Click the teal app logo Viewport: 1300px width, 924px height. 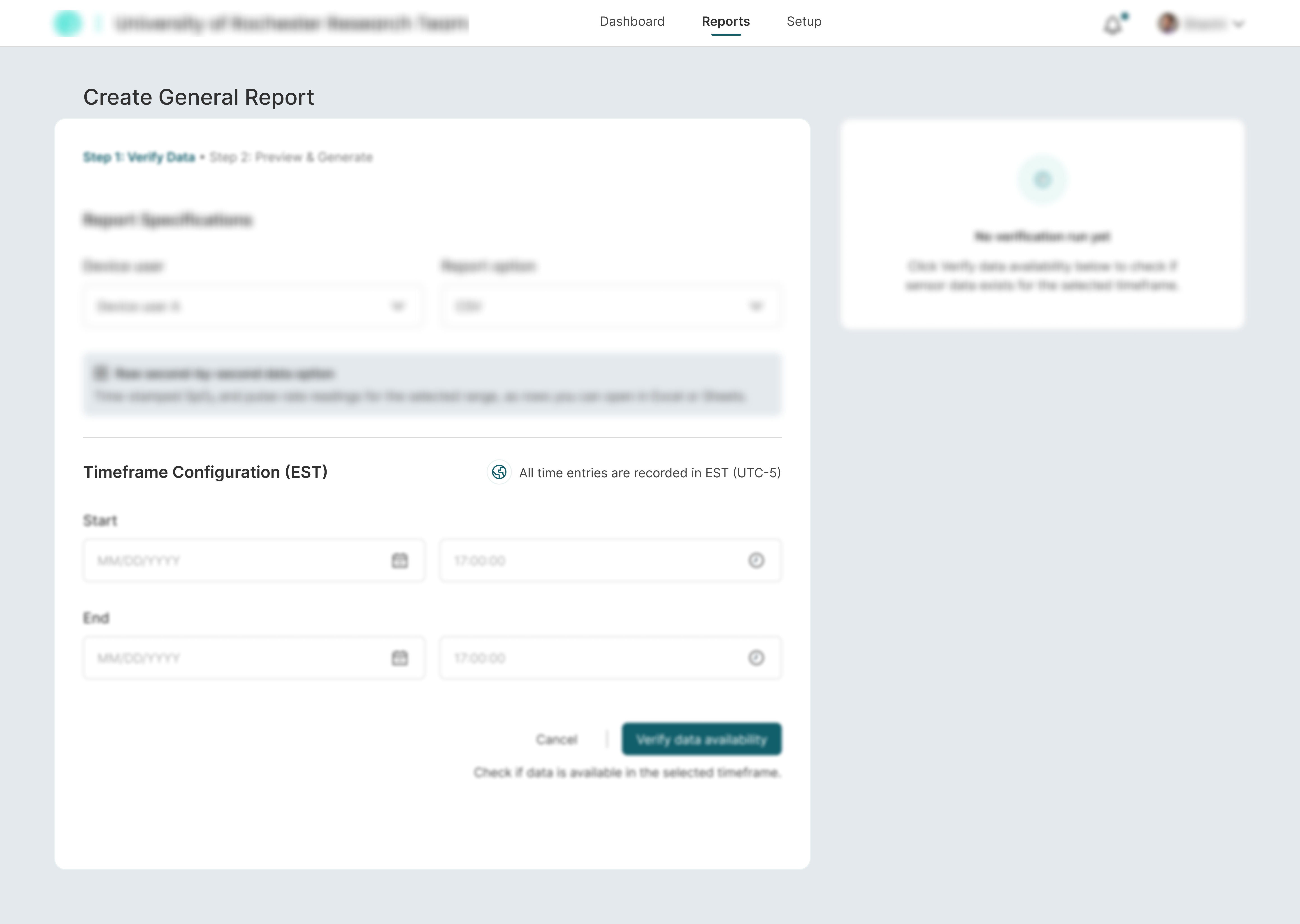(x=67, y=23)
